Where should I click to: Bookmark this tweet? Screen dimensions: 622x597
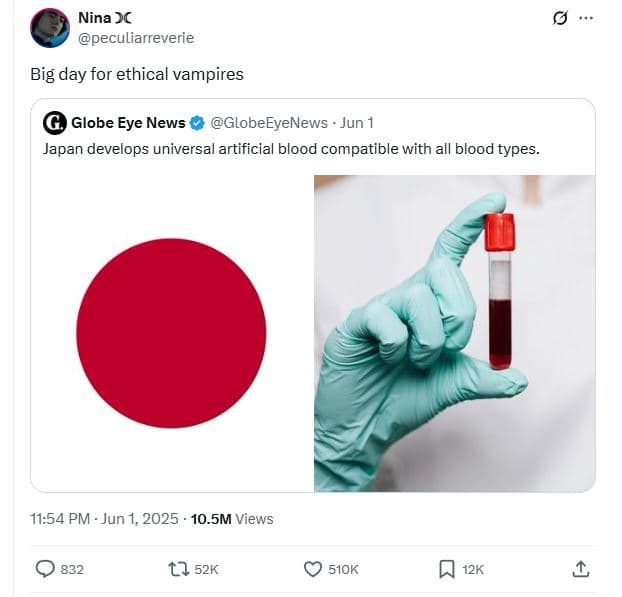[x=447, y=569]
